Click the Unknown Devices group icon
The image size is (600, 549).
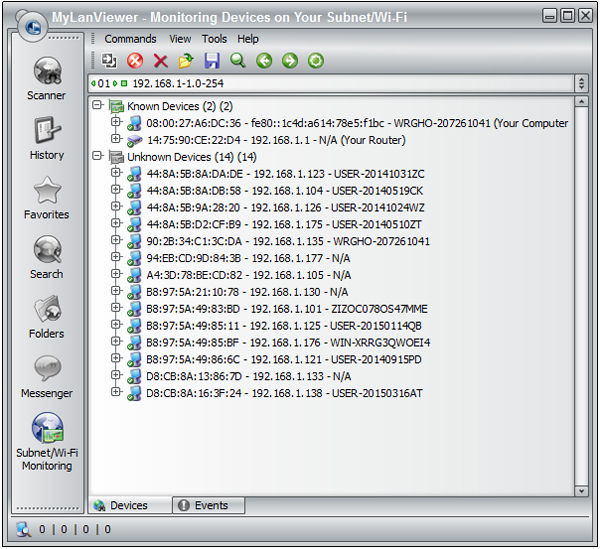116,157
